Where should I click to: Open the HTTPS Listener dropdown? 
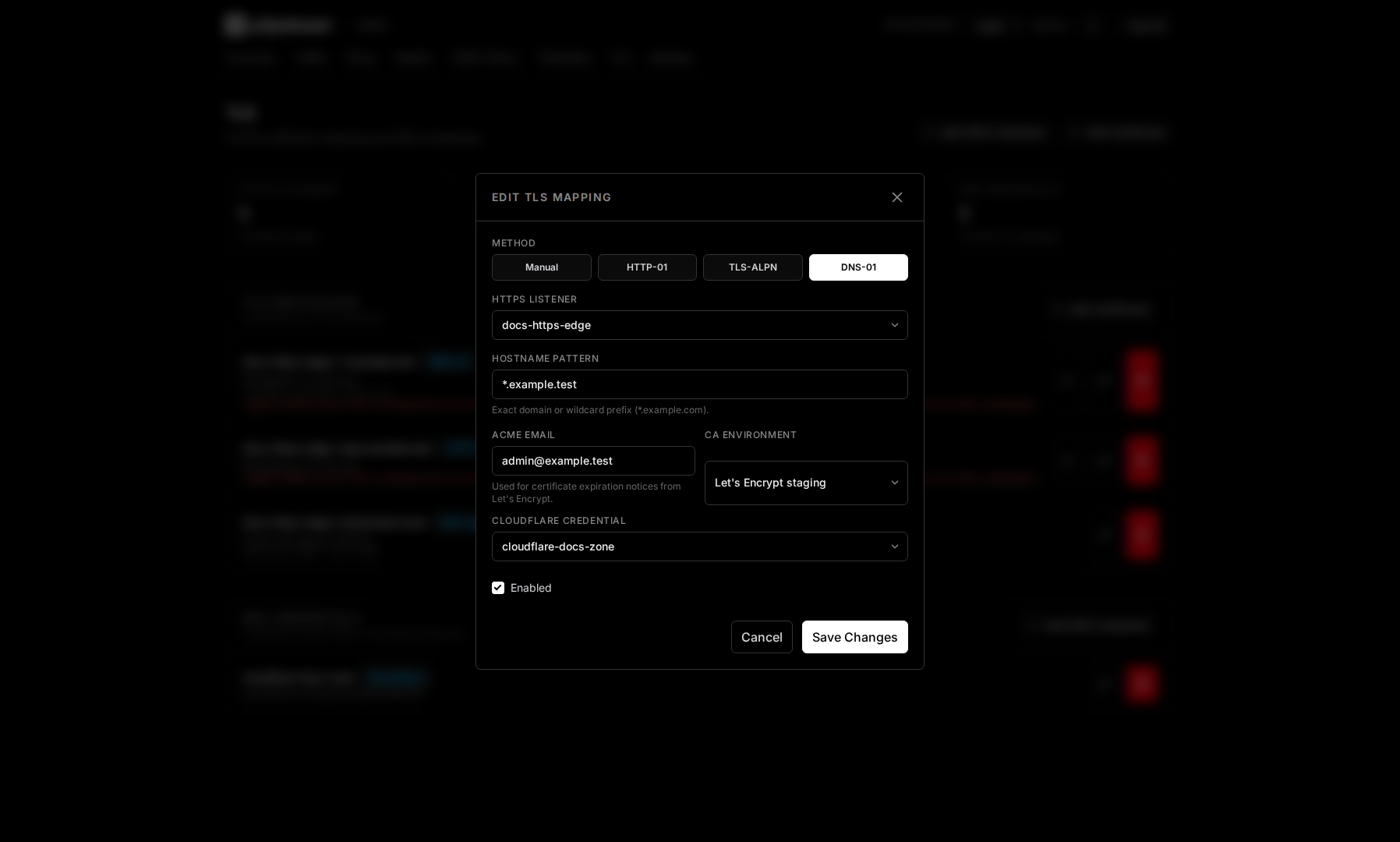[x=700, y=325]
